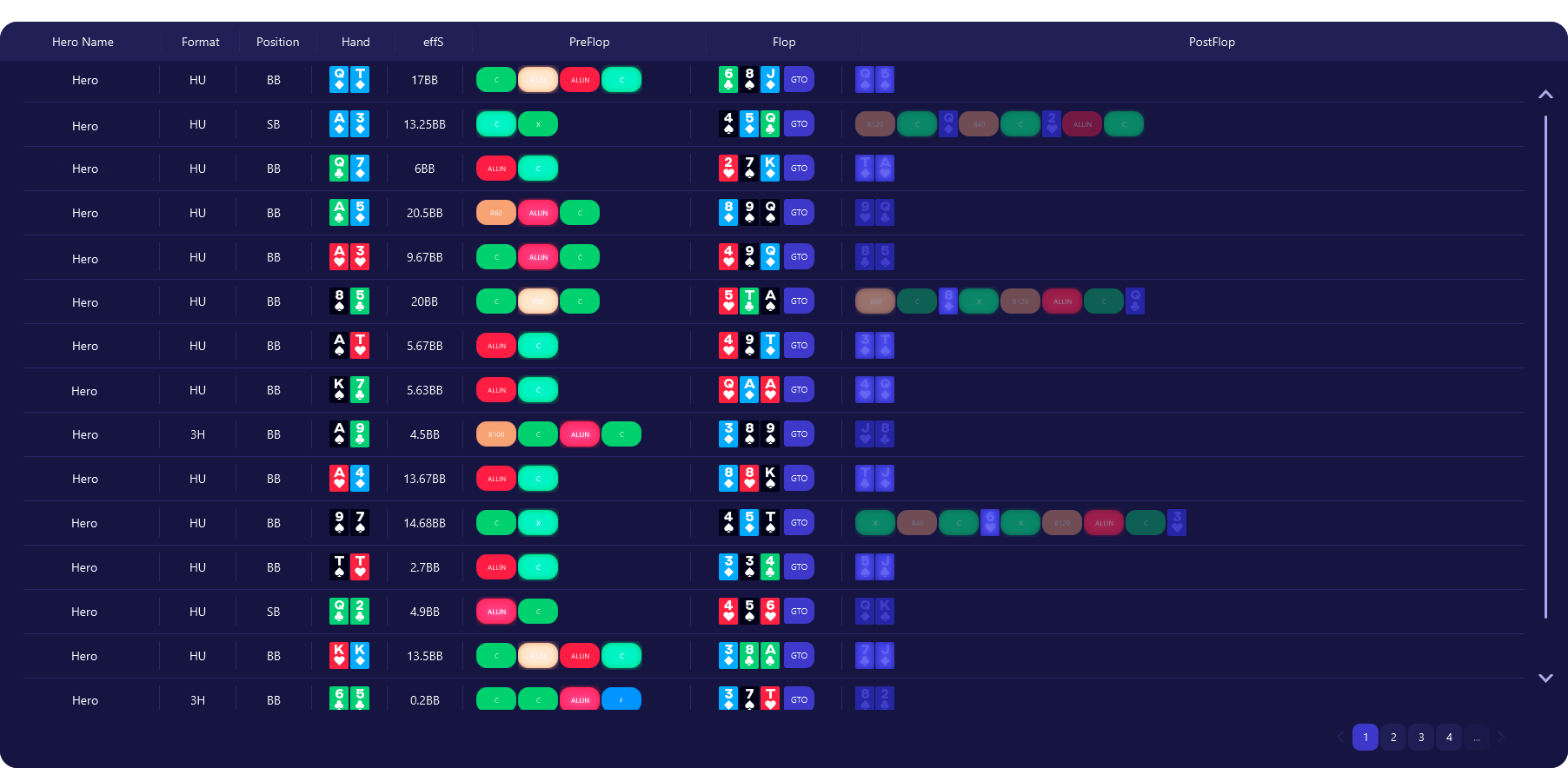The image size is (1568, 768).
Task: Click the 3H format cell in the 4.5BB row
Action: (197, 434)
